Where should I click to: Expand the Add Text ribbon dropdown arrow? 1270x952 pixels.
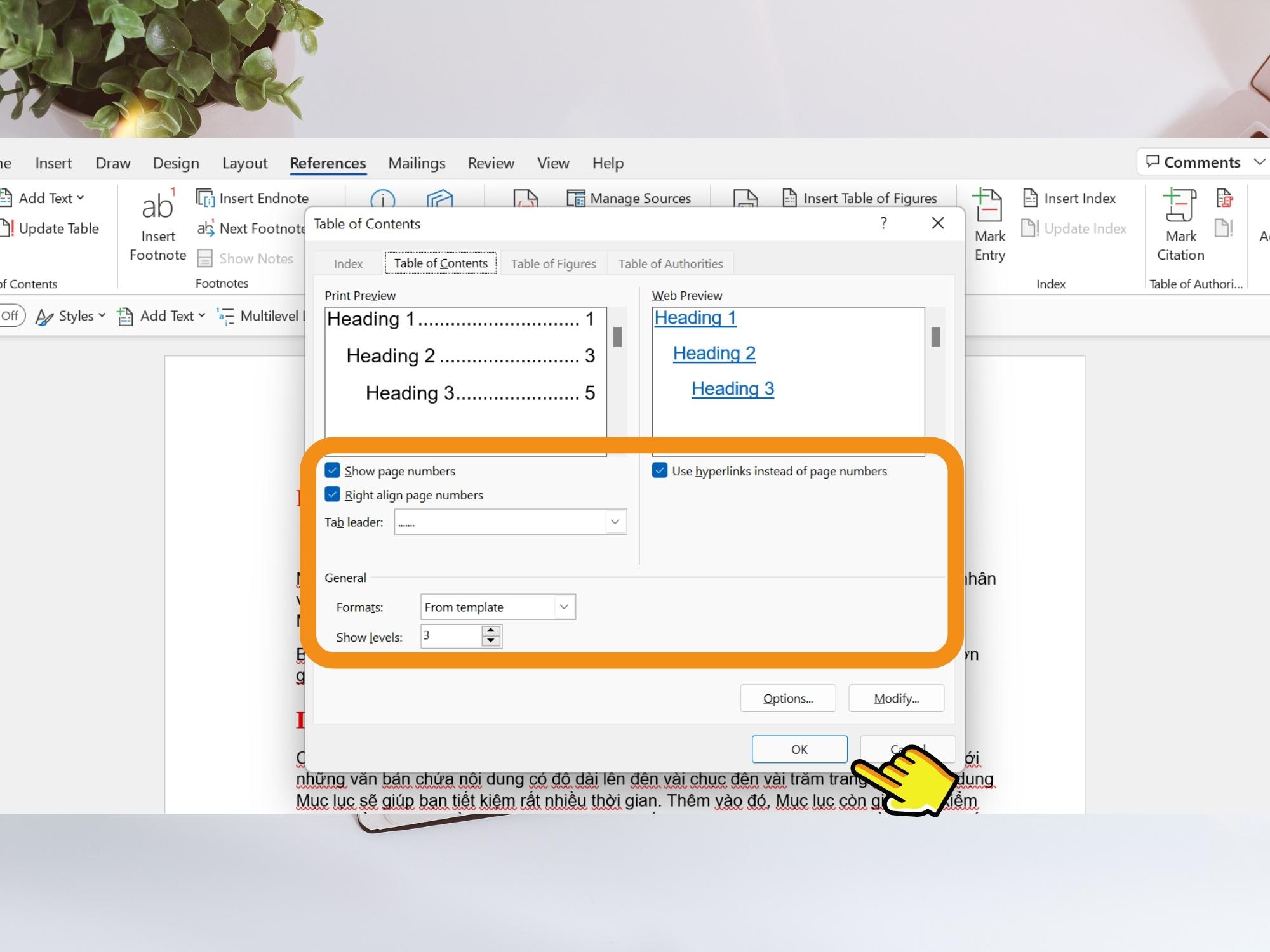pyautogui.click(x=80, y=198)
